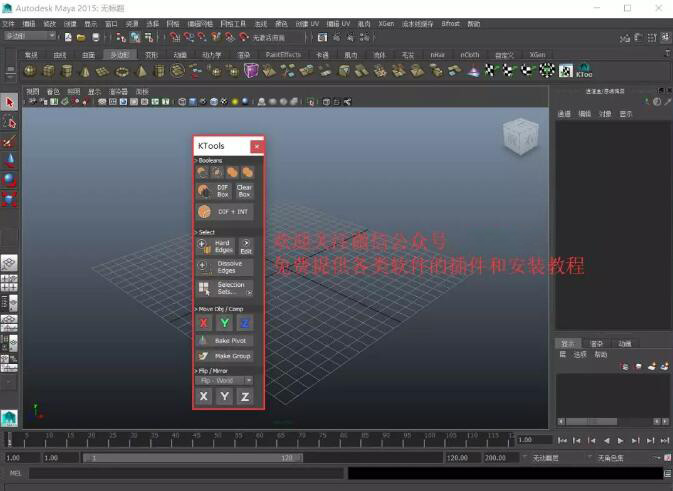Switch to nHair shelf tab
Screen dimensions: 673x491
click(438, 55)
